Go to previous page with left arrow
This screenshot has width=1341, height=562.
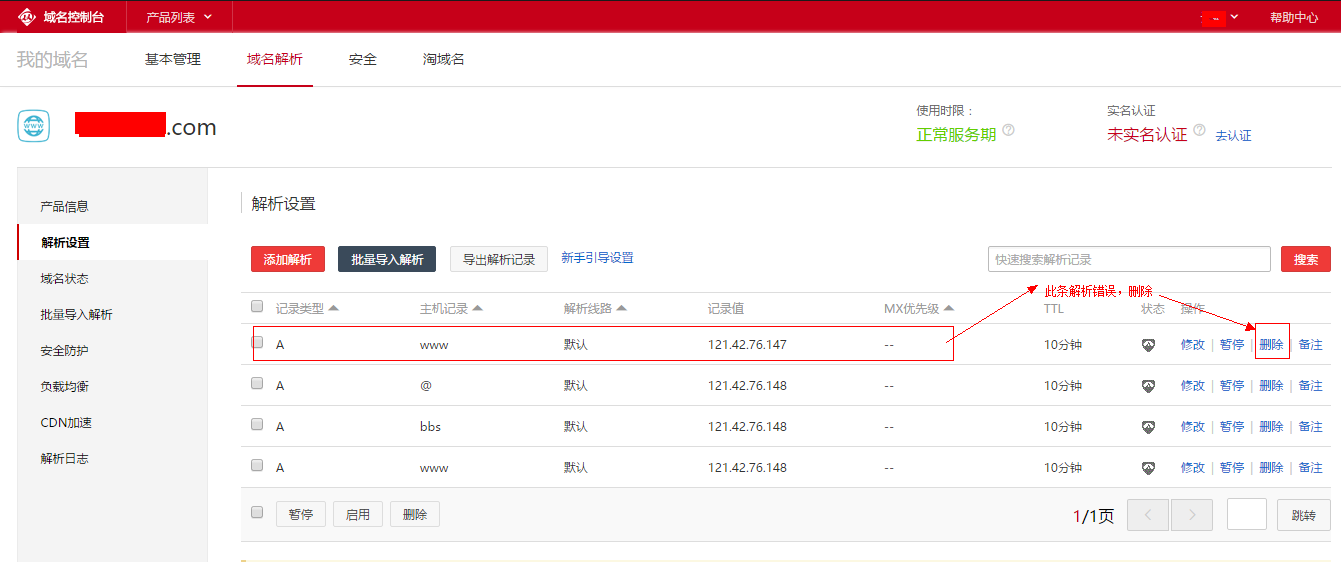point(1148,515)
